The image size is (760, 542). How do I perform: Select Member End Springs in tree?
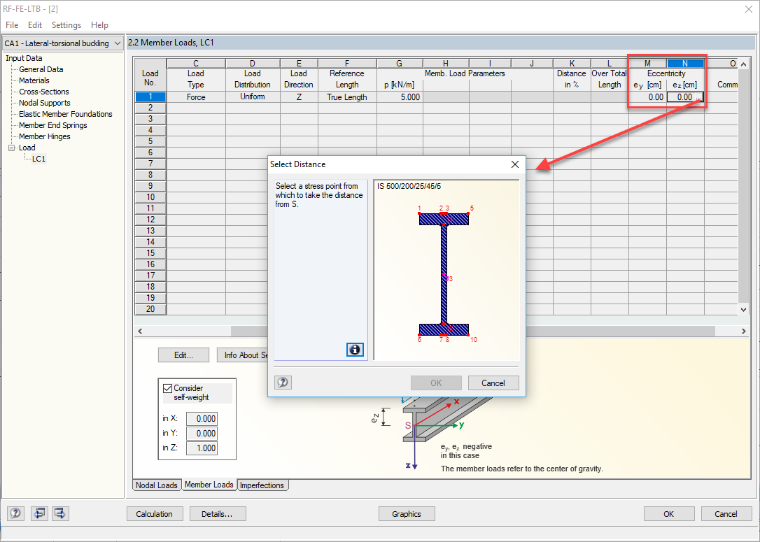coord(53,125)
